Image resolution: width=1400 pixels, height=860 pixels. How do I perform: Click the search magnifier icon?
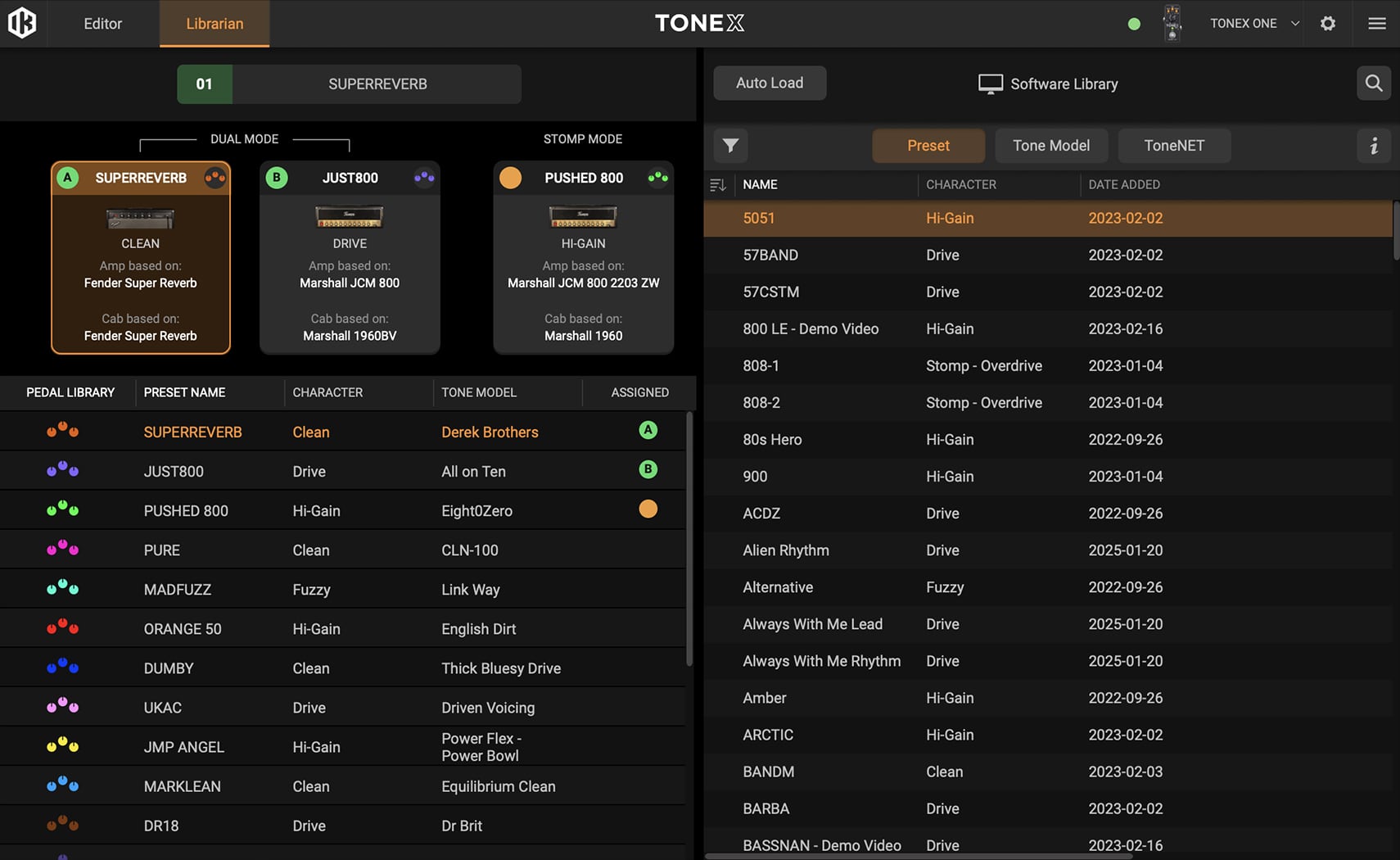tap(1374, 84)
